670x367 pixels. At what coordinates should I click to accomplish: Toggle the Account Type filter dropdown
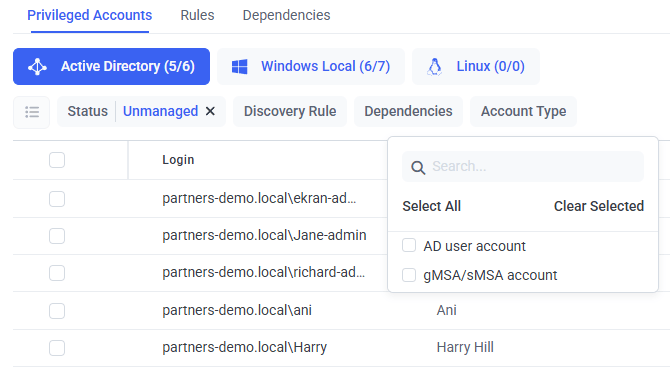coord(523,112)
